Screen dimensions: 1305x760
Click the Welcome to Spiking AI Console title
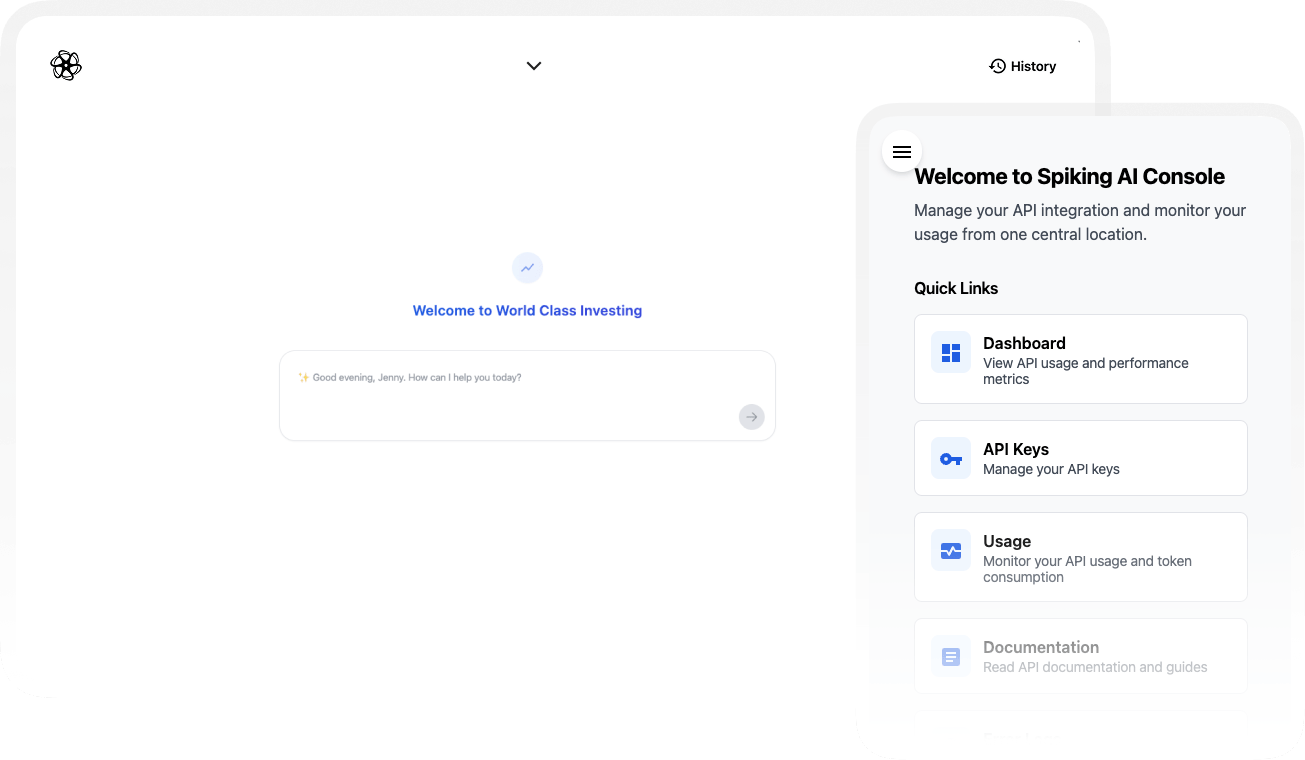tap(1069, 177)
